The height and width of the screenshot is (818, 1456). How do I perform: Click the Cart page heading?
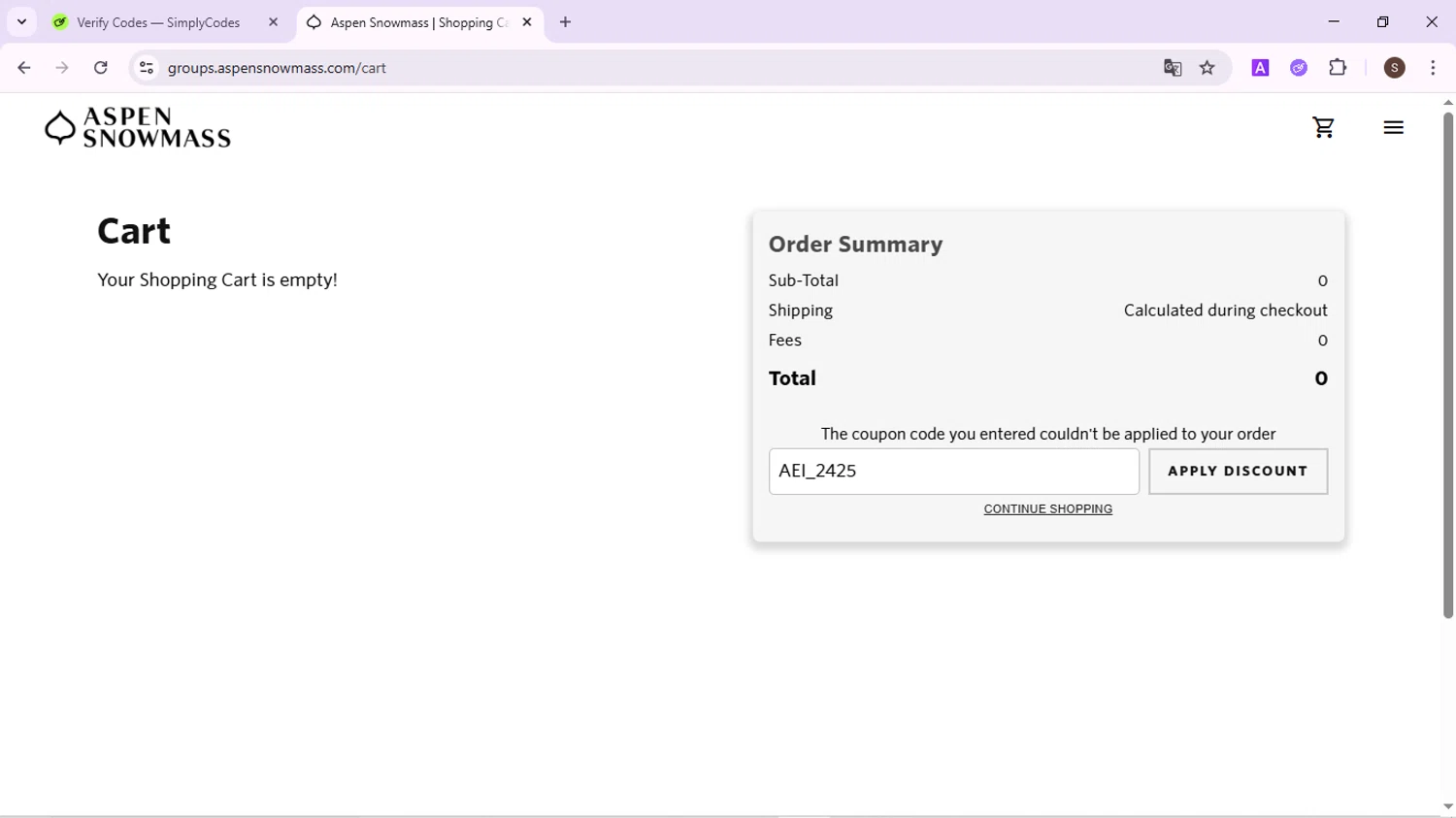pos(134,231)
